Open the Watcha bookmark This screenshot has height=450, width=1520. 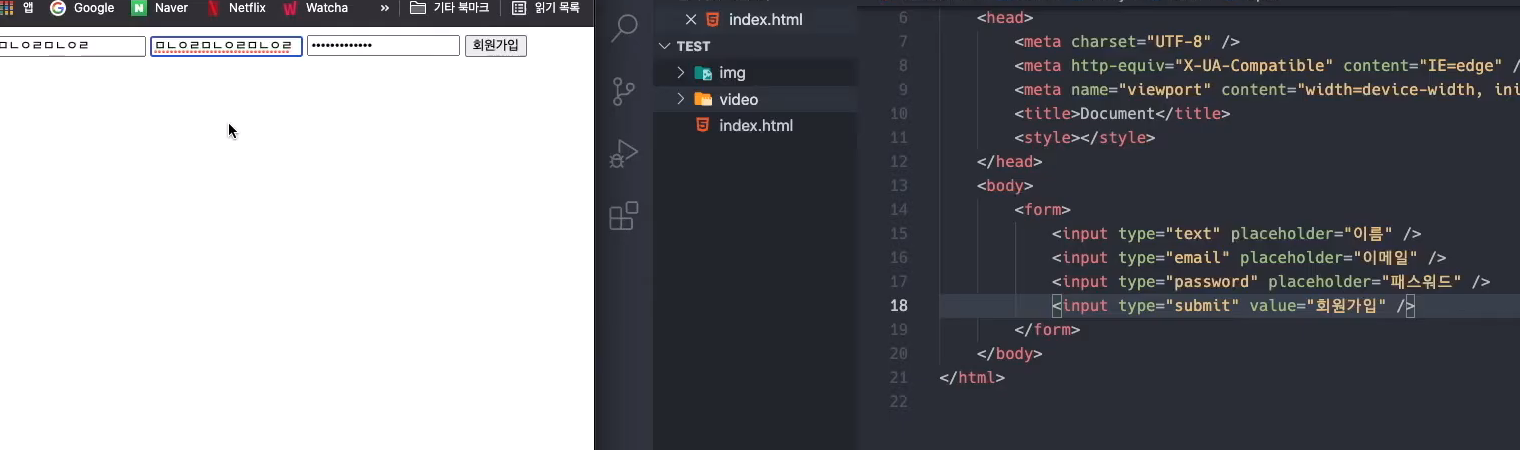click(x=315, y=8)
